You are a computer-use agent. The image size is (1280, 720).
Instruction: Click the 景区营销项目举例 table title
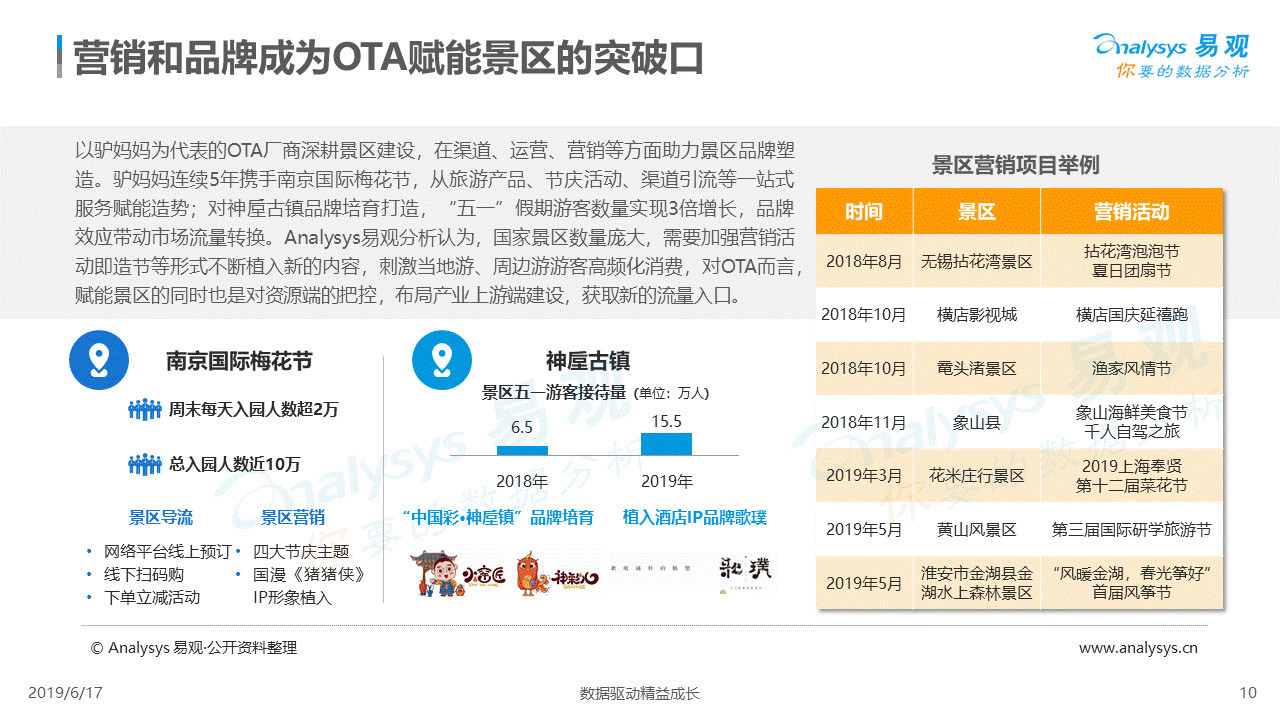click(1015, 165)
